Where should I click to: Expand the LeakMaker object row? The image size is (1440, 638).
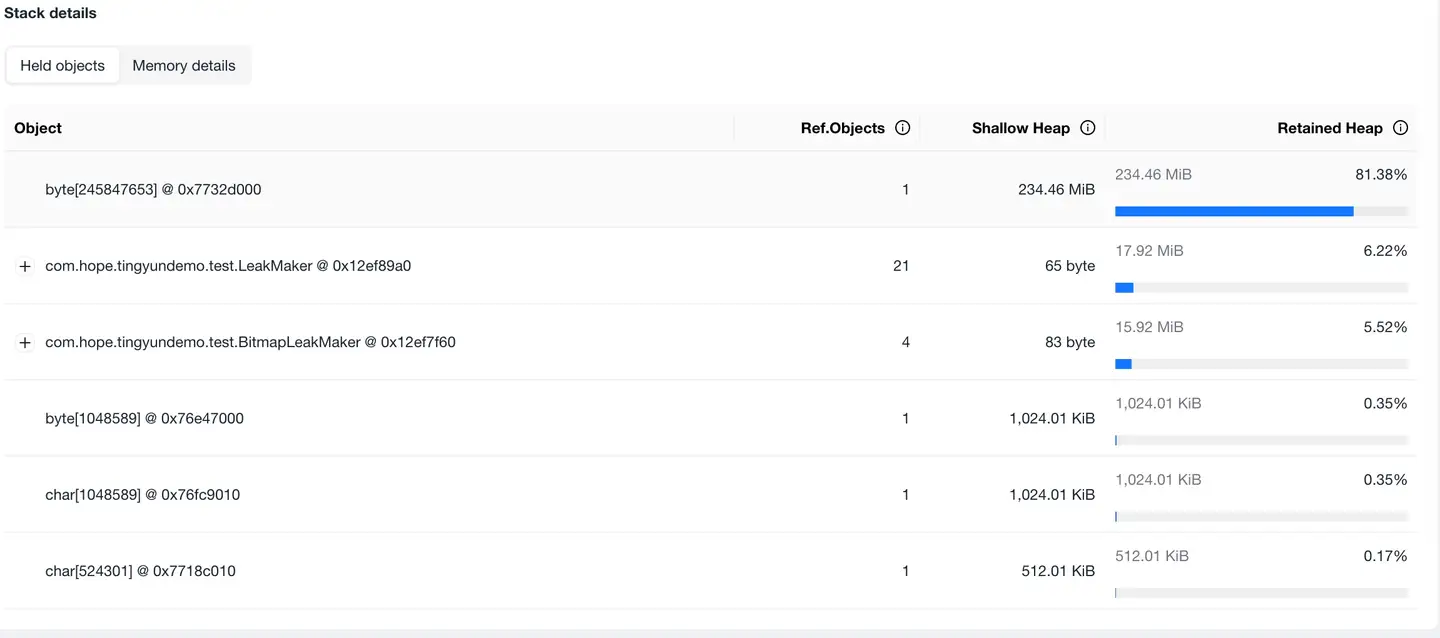tap(25, 266)
